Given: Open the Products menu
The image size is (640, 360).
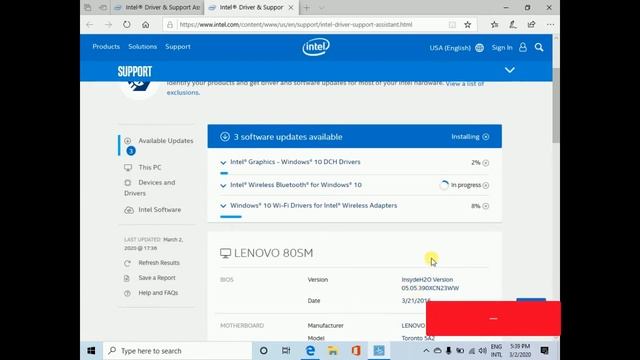Looking at the screenshot, I should pyautogui.click(x=106, y=47).
